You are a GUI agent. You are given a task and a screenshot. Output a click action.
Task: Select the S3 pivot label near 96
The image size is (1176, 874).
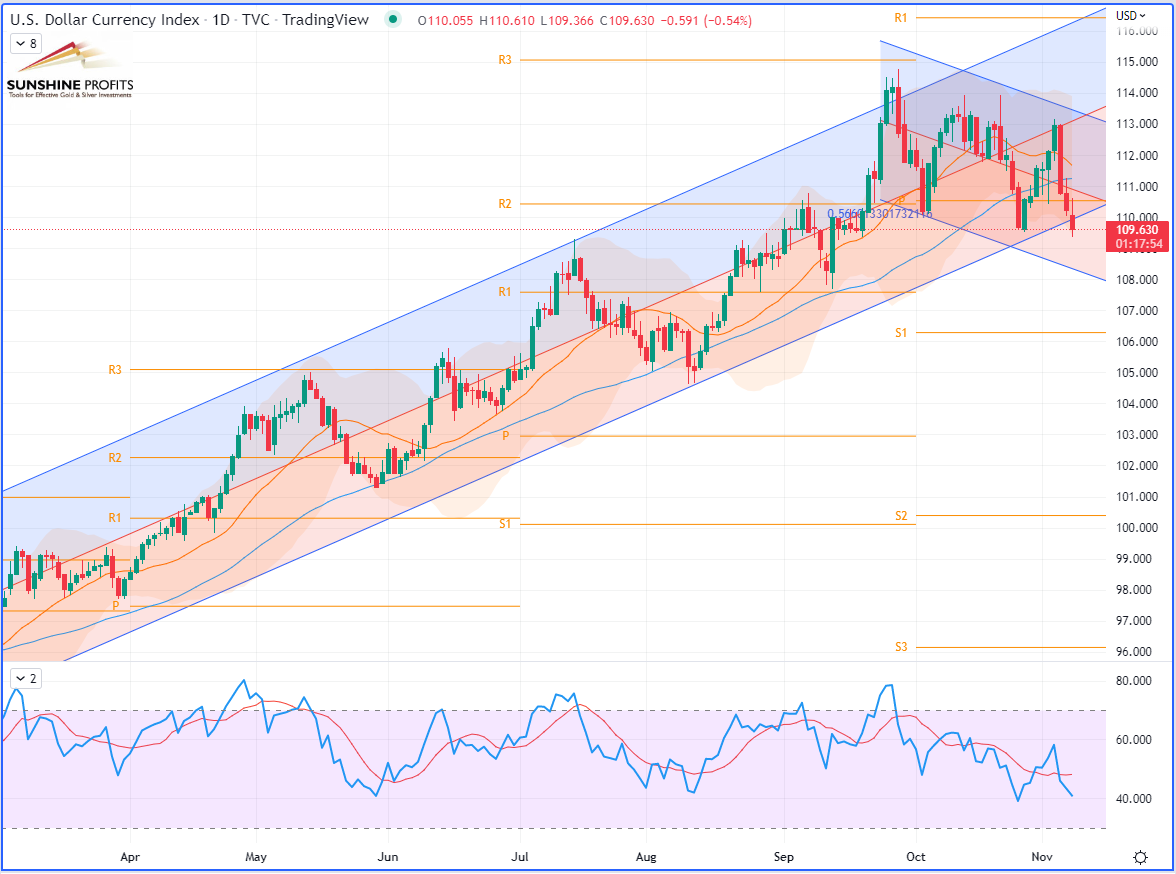[x=901, y=646]
